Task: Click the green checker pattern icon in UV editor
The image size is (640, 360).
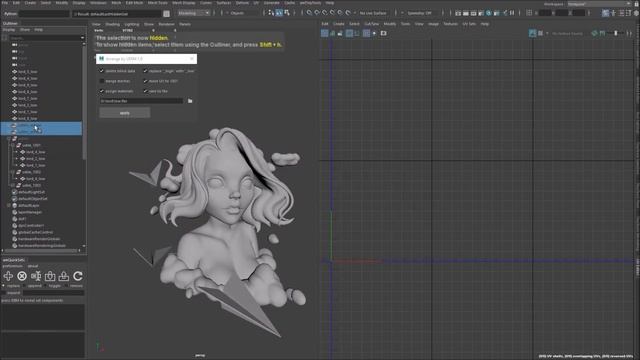Action: click(594, 33)
